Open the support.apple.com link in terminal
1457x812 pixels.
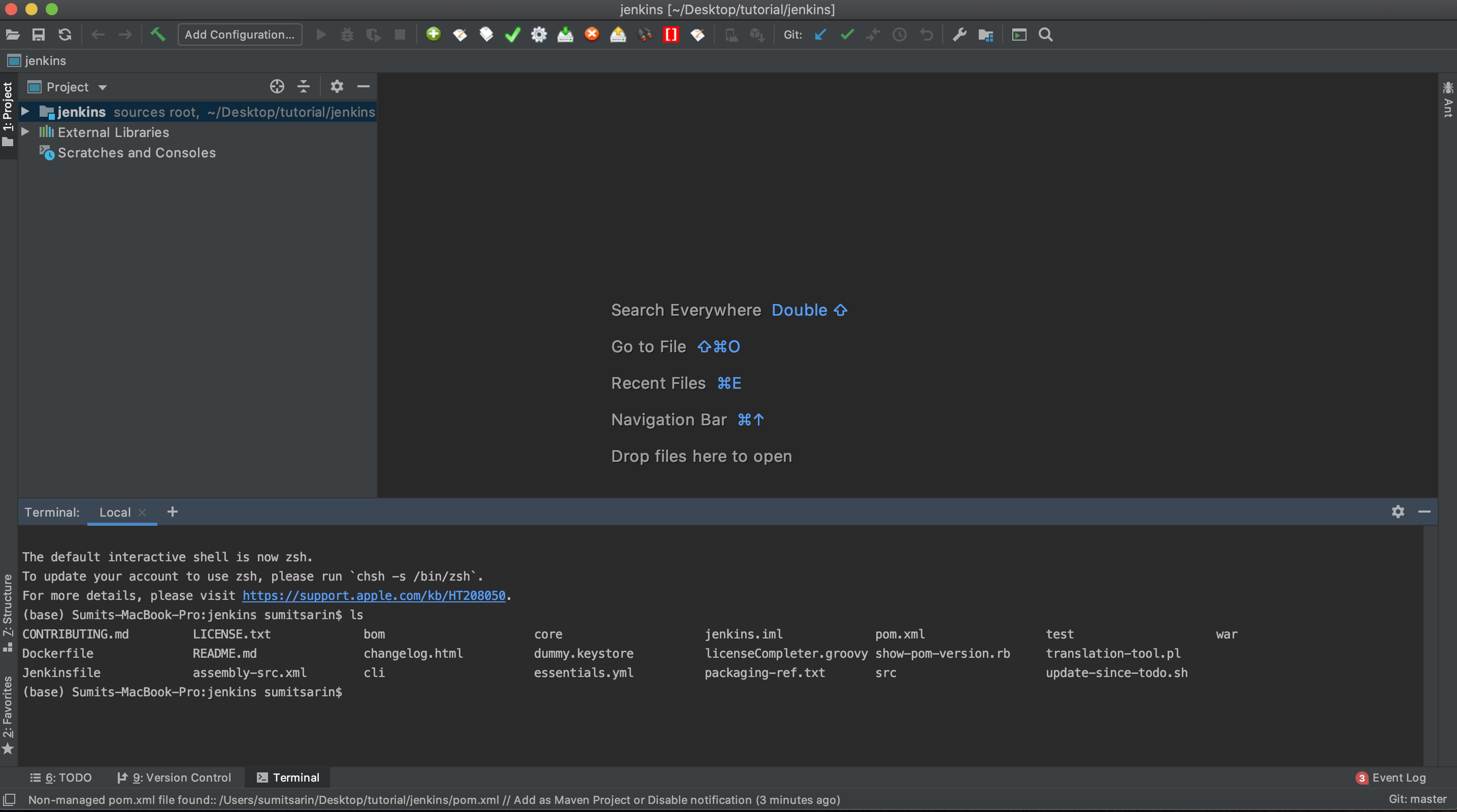pyautogui.click(x=373, y=595)
